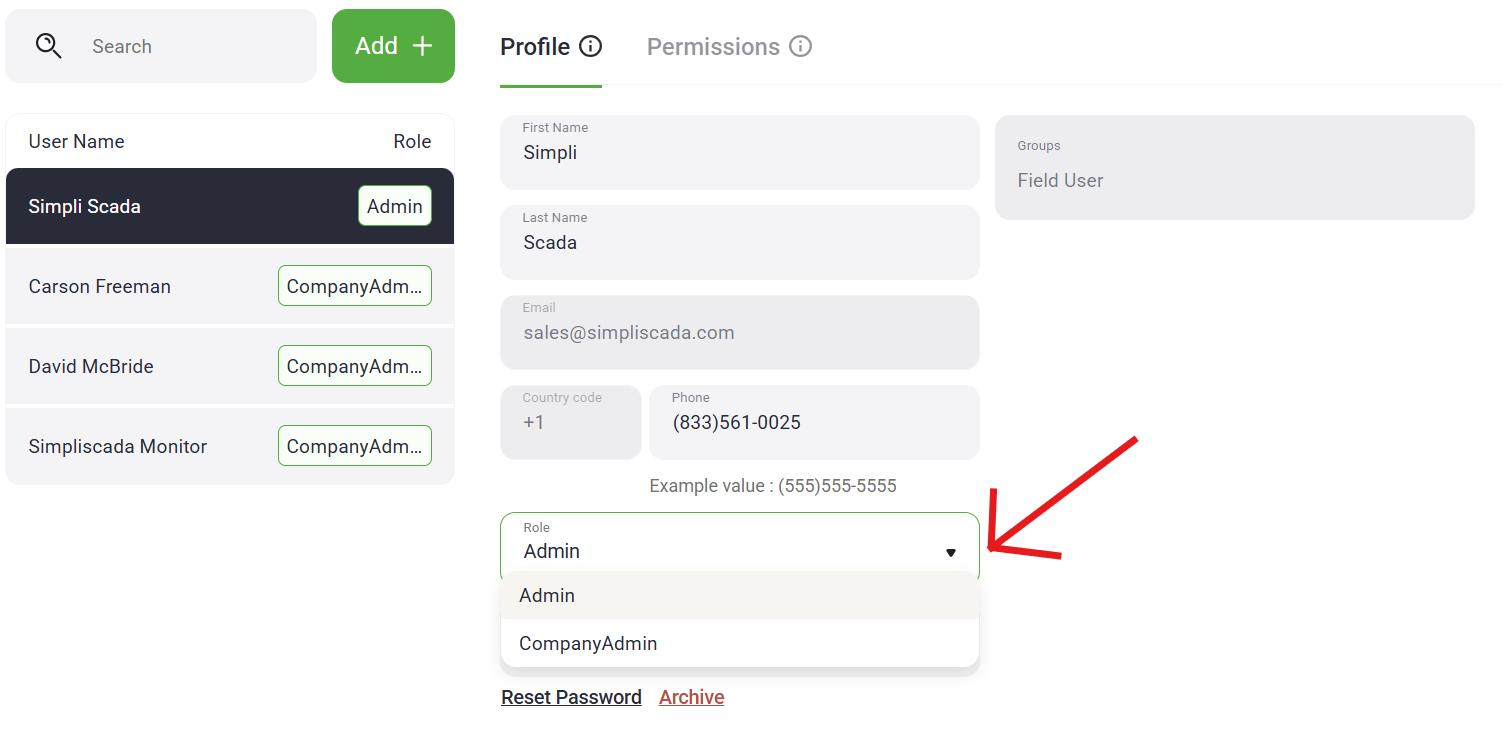Click the Phone number field
Viewport: 1503px width, 741px height.
click(x=813, y=423)
